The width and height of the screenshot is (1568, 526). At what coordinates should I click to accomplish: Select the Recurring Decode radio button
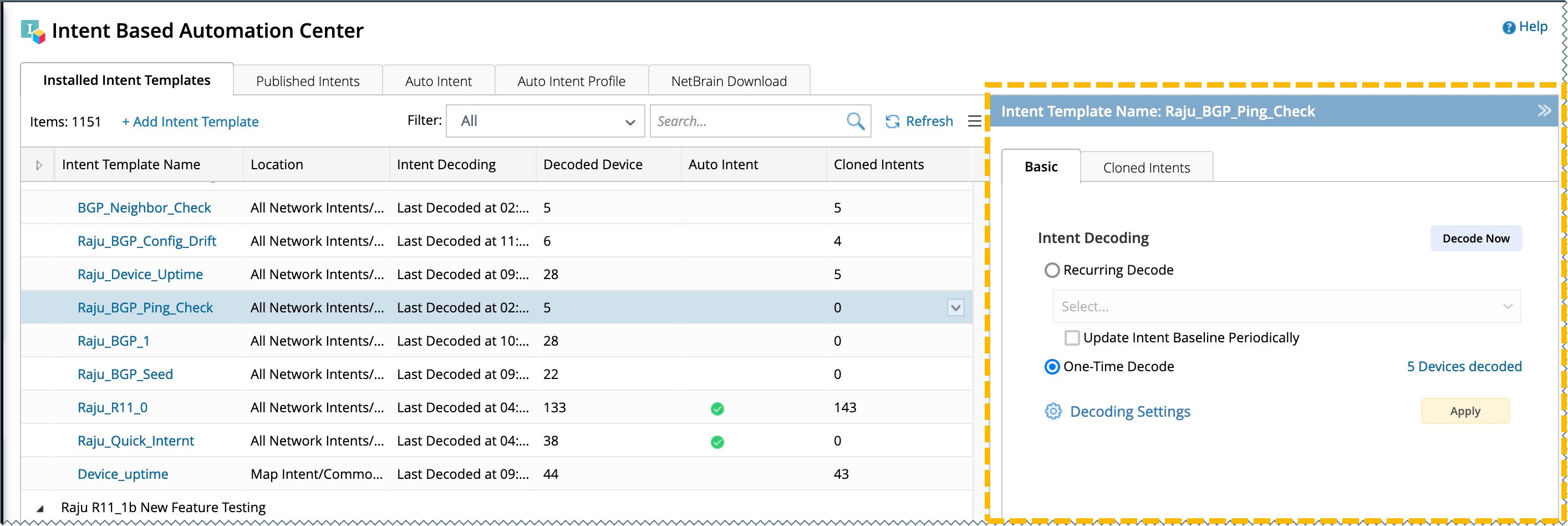coord(1052,270)
